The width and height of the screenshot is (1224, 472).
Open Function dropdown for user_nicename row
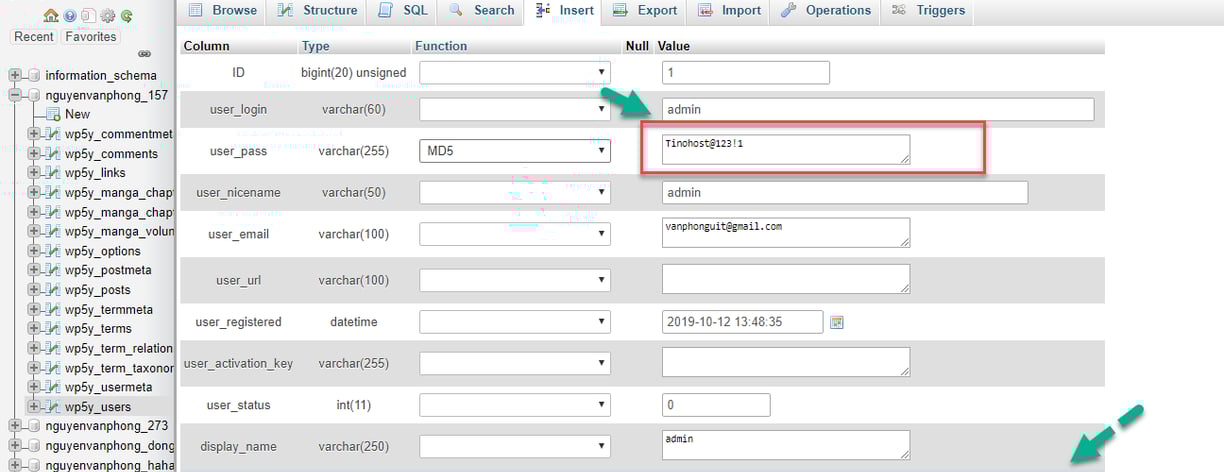(x=514, y=192)
